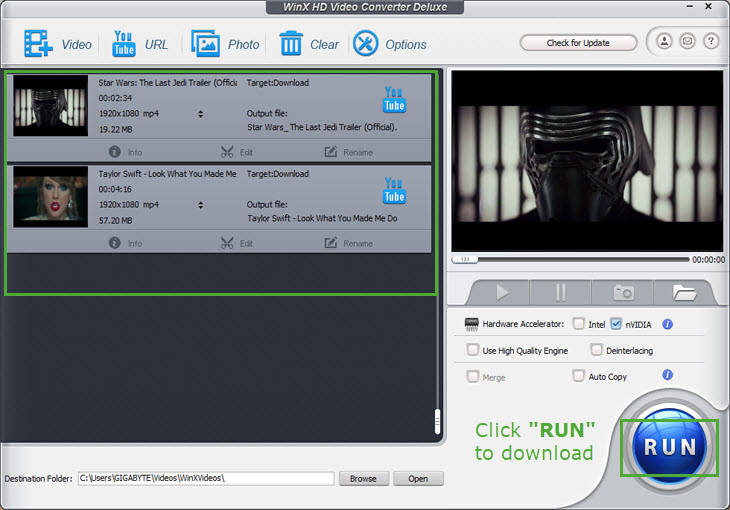The image size is (730, 510).
Task: Toggle the Merge checkbox
Action: (x=473, y=376)
